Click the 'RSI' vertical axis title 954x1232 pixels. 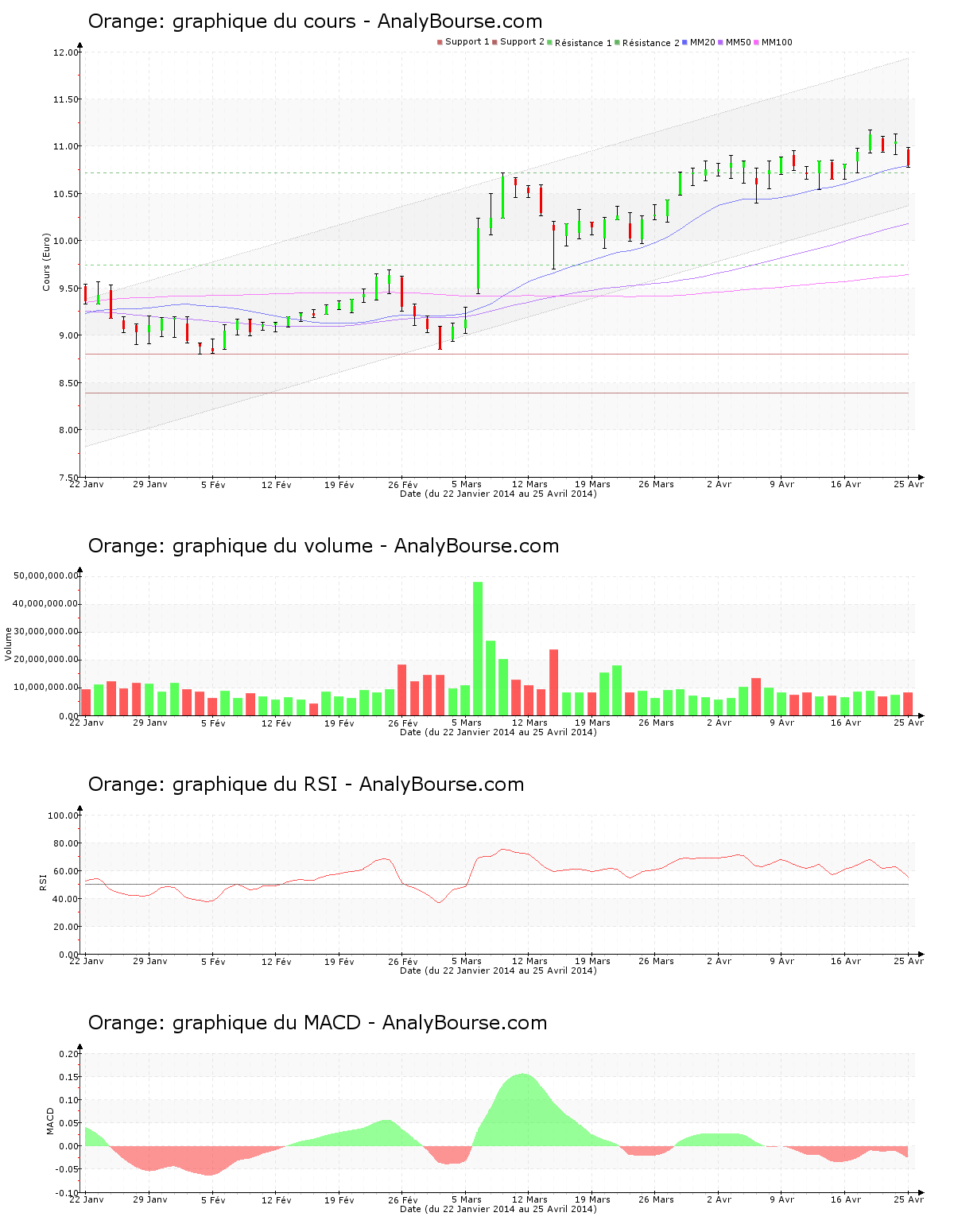coord(44,881)
